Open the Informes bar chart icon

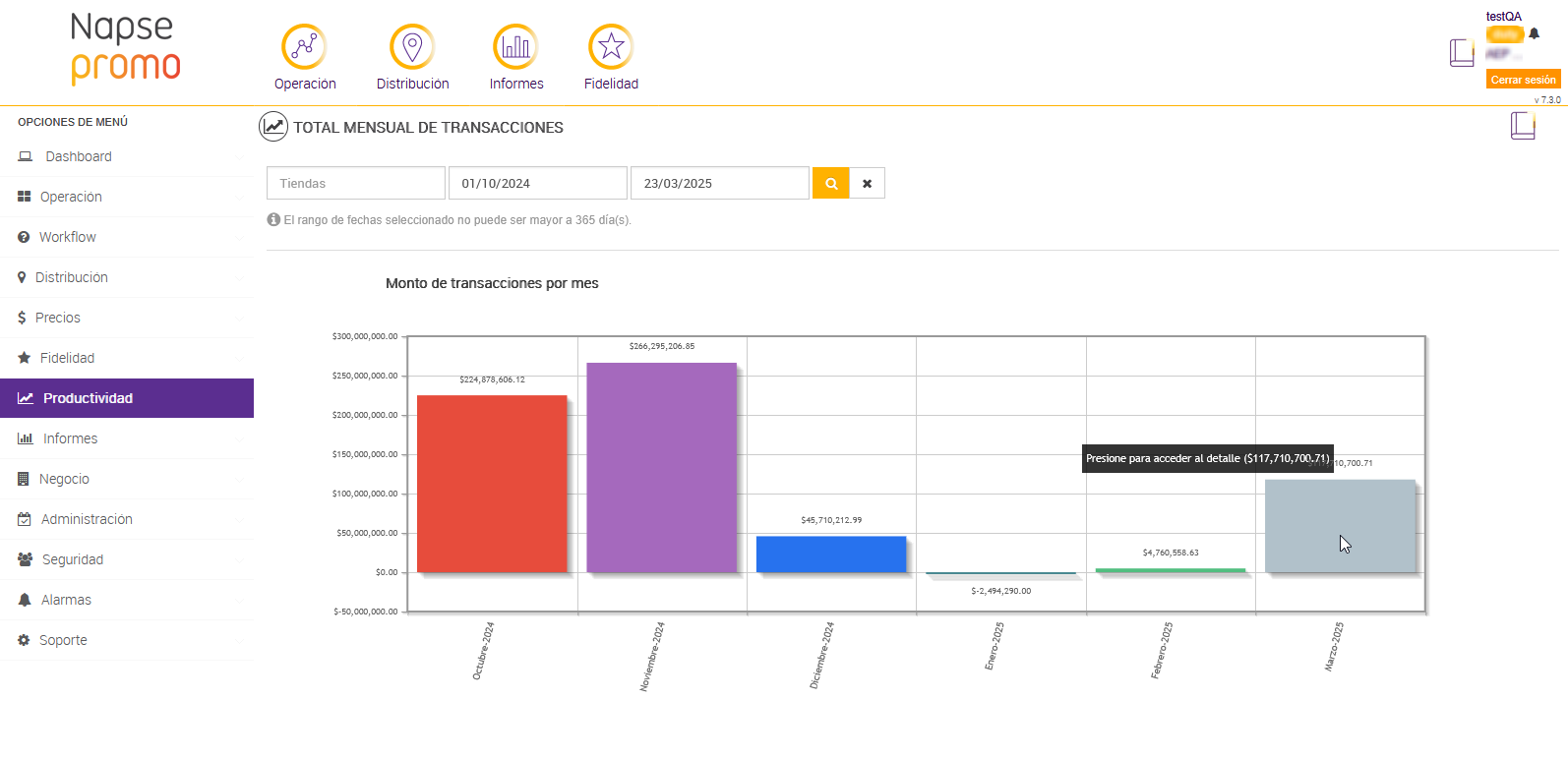click(515, 46)
